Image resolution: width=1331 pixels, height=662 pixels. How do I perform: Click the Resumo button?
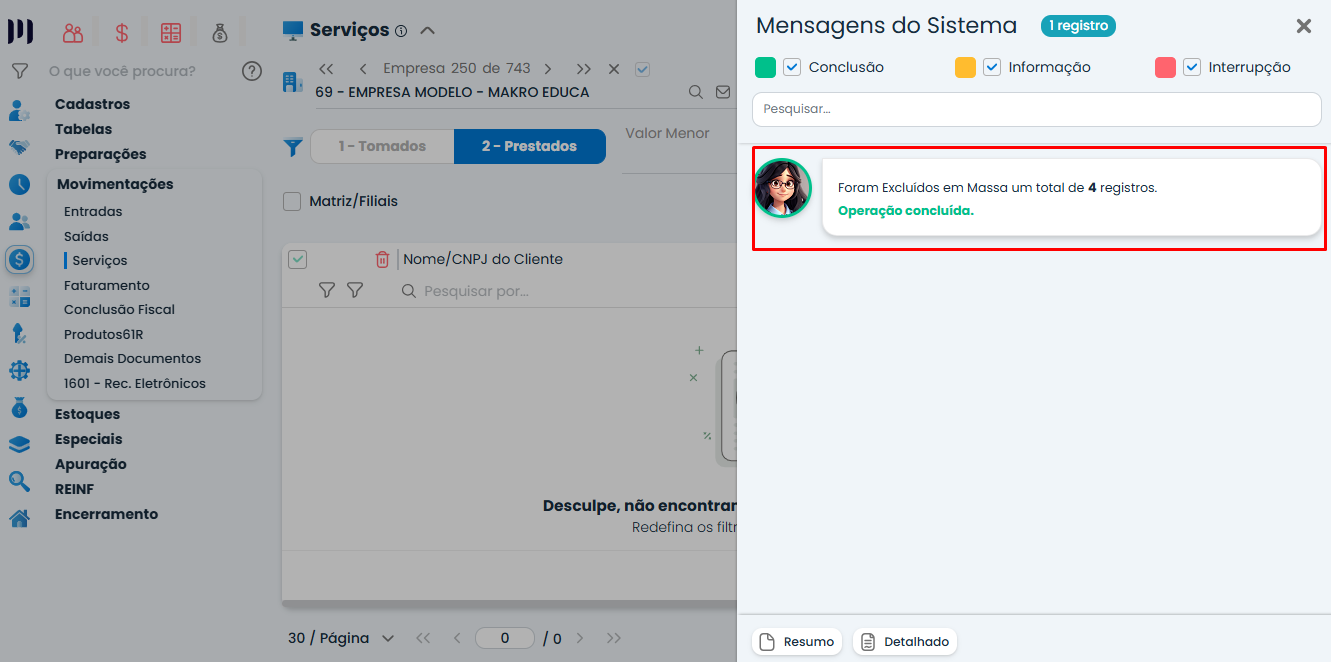click(x=797, y=642)
